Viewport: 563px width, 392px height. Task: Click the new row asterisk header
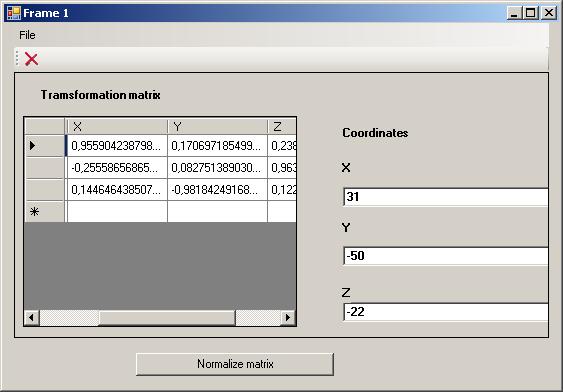coord(45,212)
